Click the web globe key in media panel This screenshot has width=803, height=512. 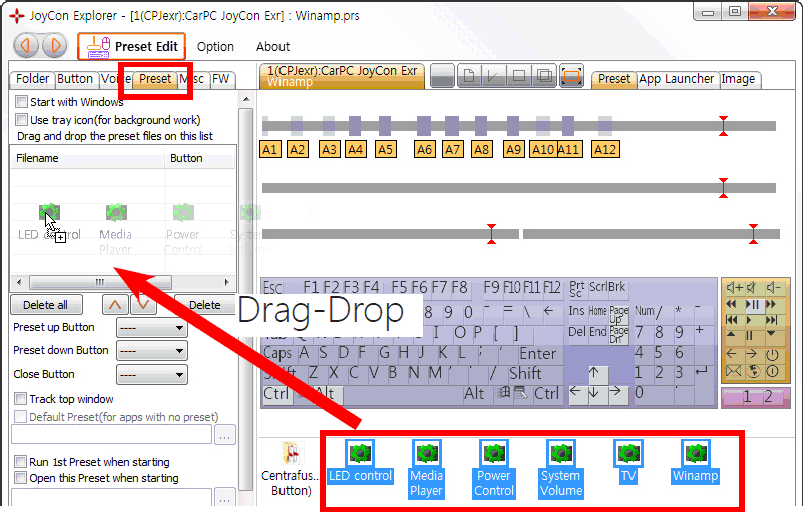coord(753,371)
